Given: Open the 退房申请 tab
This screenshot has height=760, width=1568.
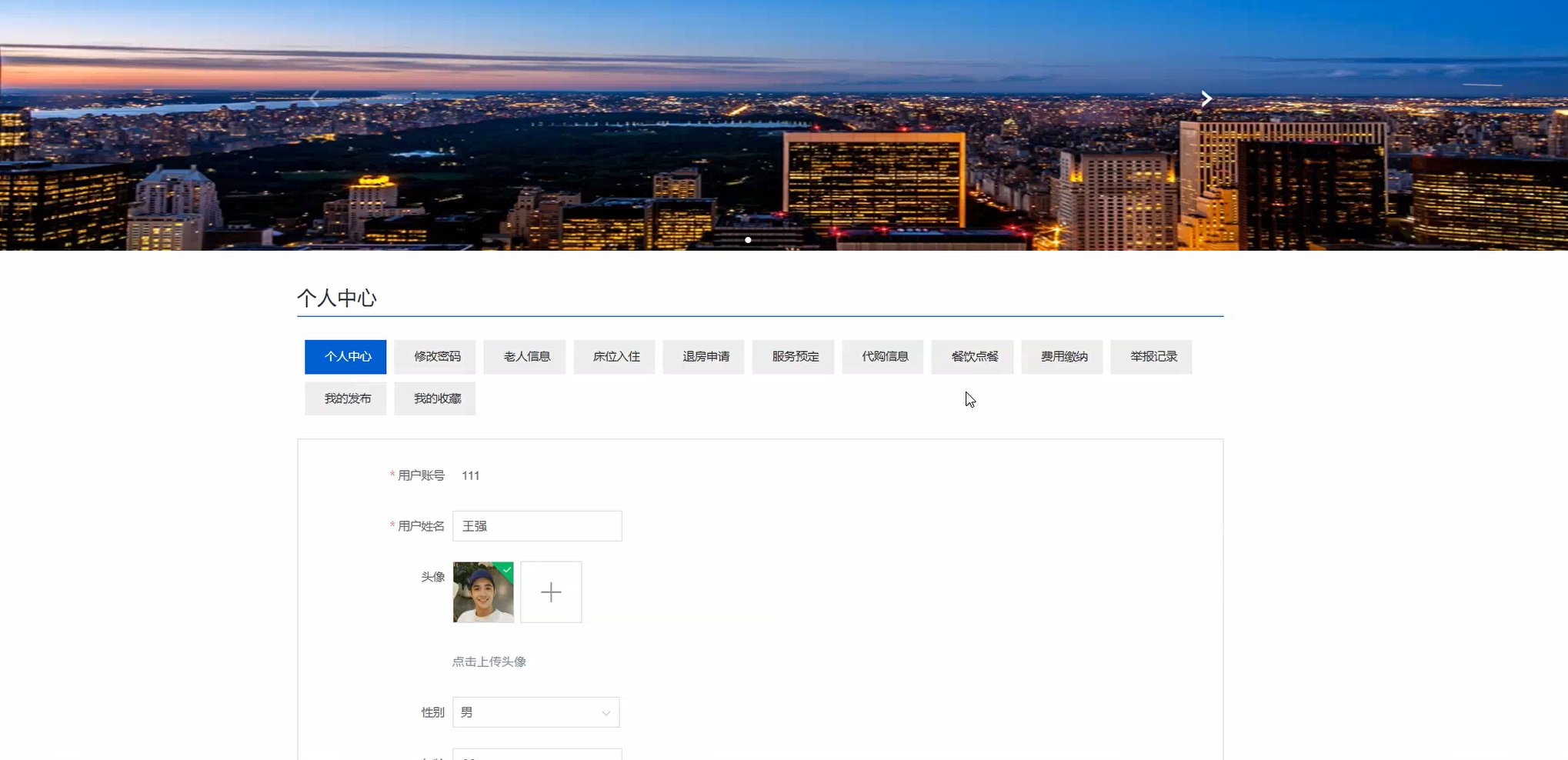Looking at the screenshot, I should [x=703, y=357].
